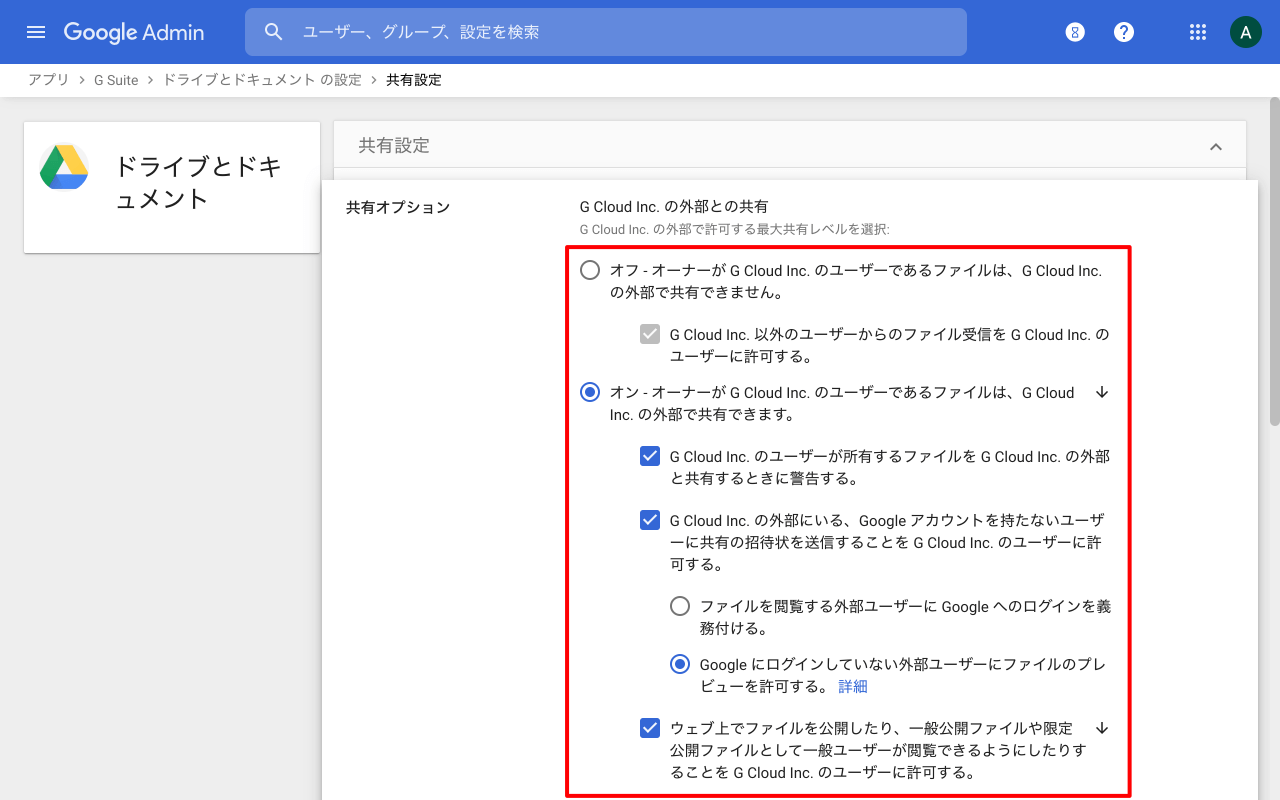
Task: Toggle publish files on web checkbox
Action: coord(650,728)
